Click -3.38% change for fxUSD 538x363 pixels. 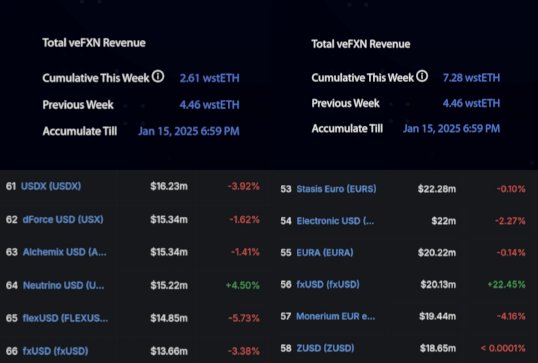tap(244, 351)
